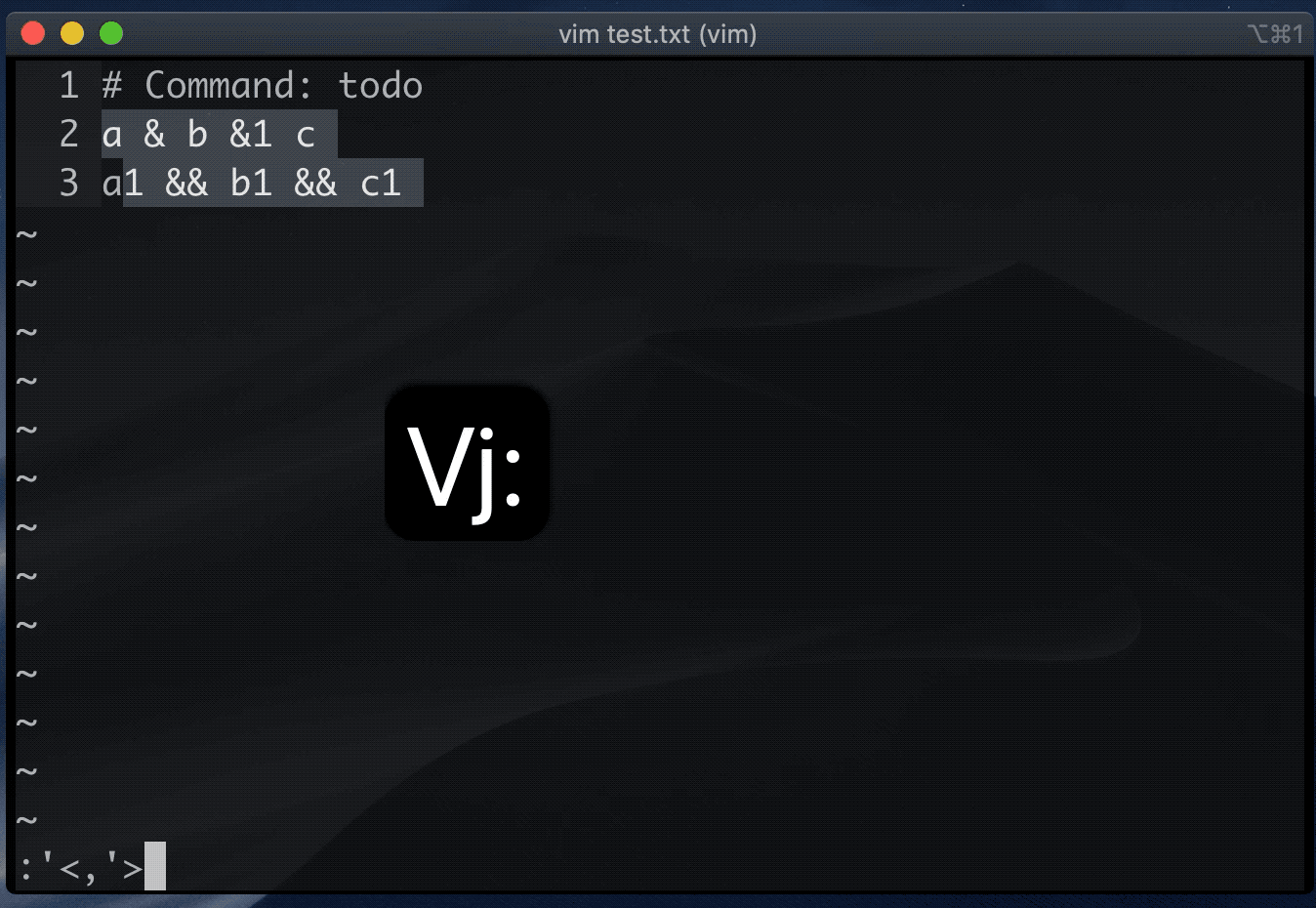Click line number 2 in the gutter

pyautogui.click(x=68, y=135)
